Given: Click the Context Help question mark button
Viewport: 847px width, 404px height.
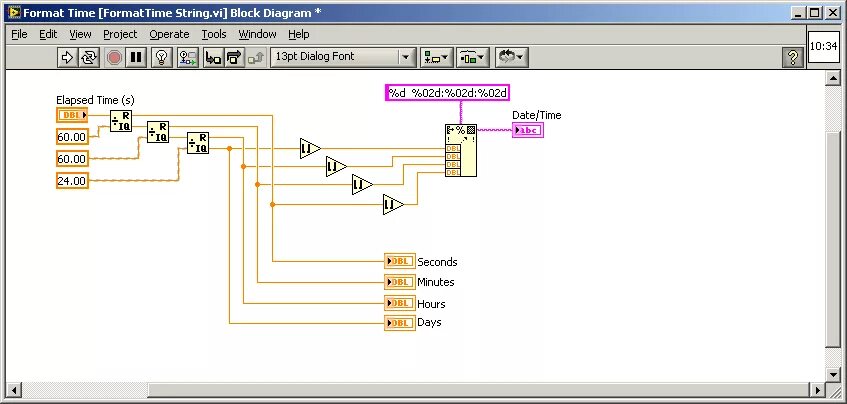Looking at the screenshot, I should pyautogui.click(x=792, y=57).
